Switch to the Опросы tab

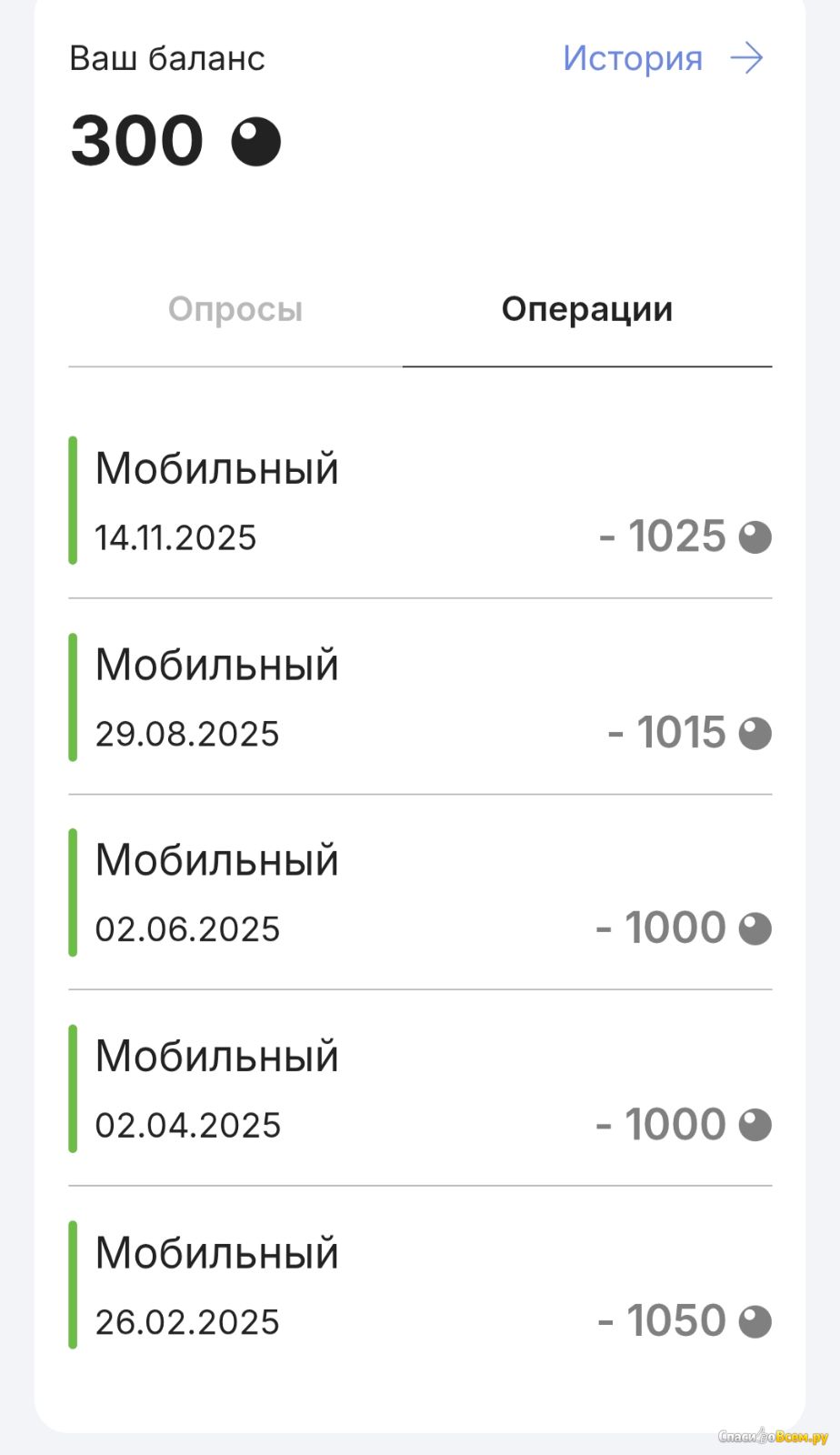pyautogui.click(x=235, y=310)
